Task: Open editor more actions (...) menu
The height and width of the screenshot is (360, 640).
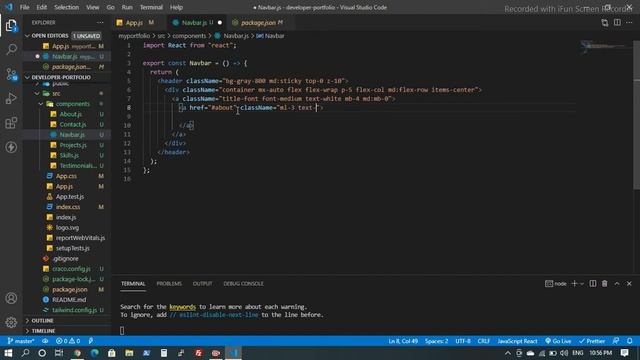Action: [x=629, y=23]
